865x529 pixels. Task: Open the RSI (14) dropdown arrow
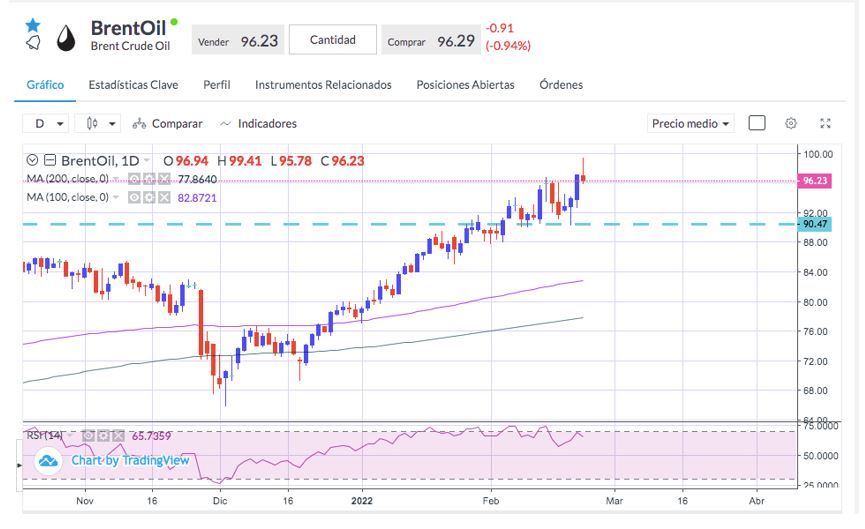pyautogui.click(x=70, y=436)
